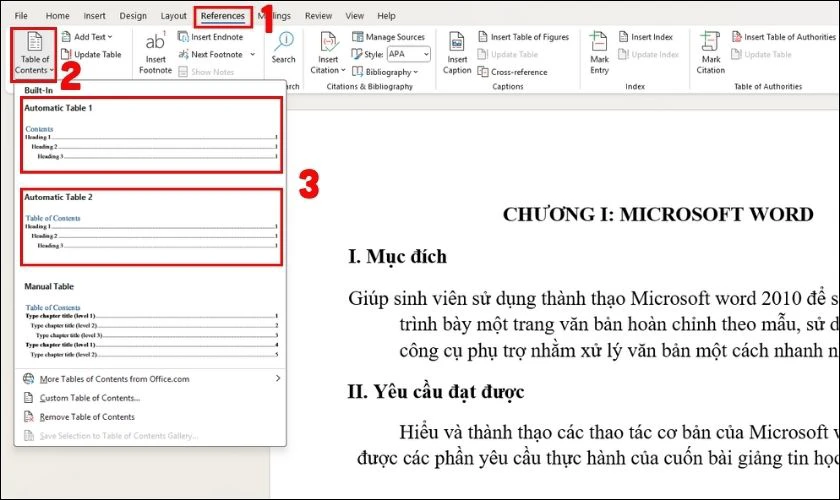Expand the Insert Citation dropdown arrow
Viewport: 840px width, 500px height.
coord(343,70)
